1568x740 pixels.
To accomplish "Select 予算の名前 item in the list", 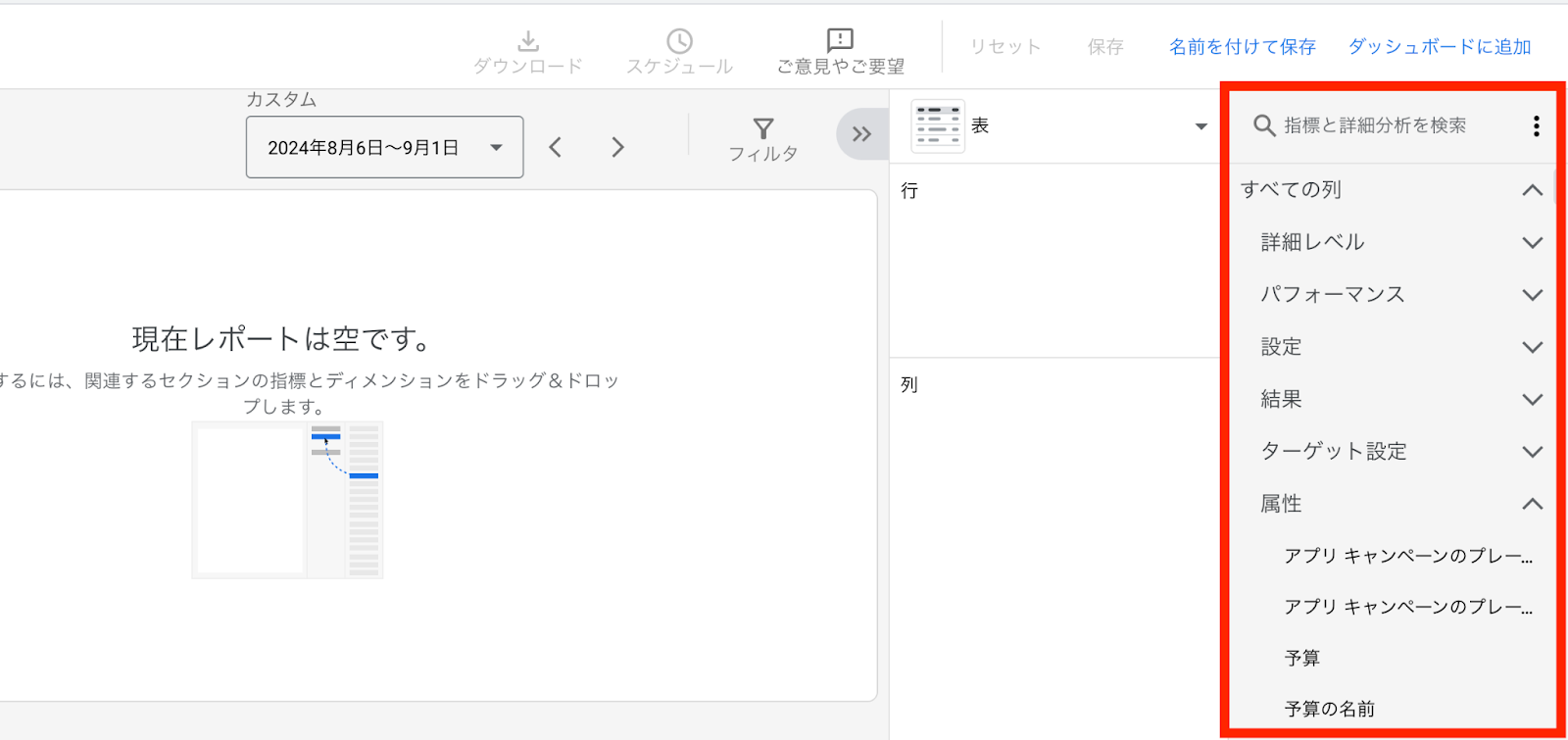I will pos(1330,709).
